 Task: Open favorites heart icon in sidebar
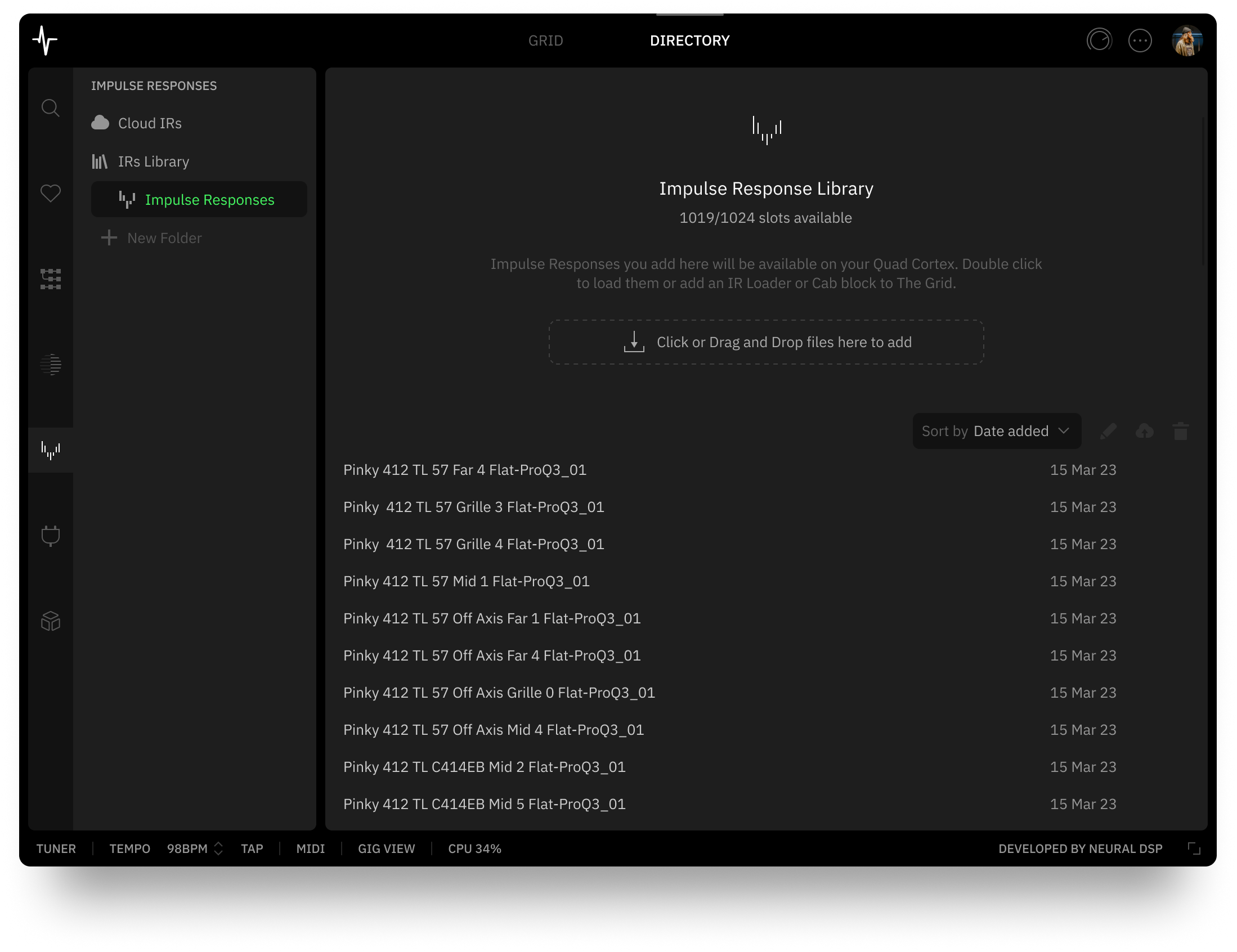51,193
